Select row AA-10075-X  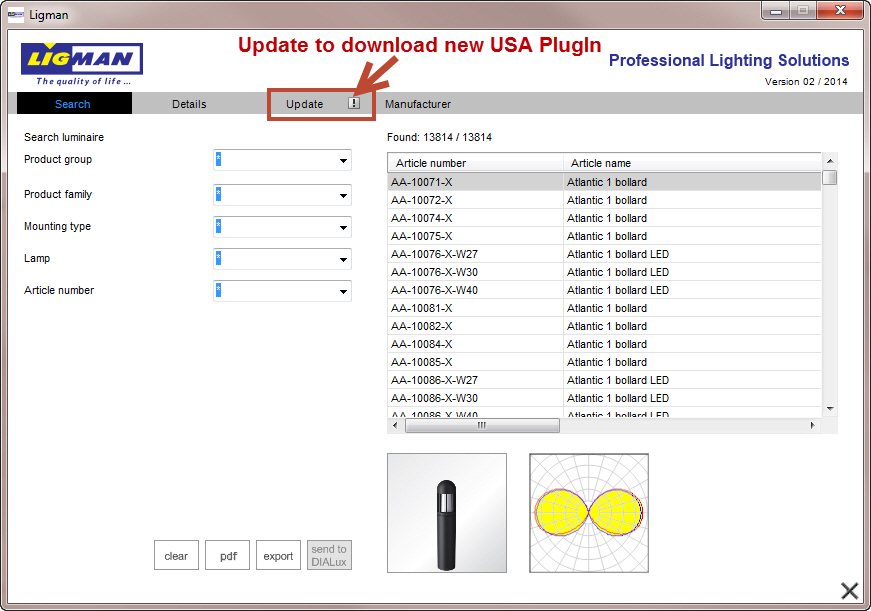coord(604,236)
